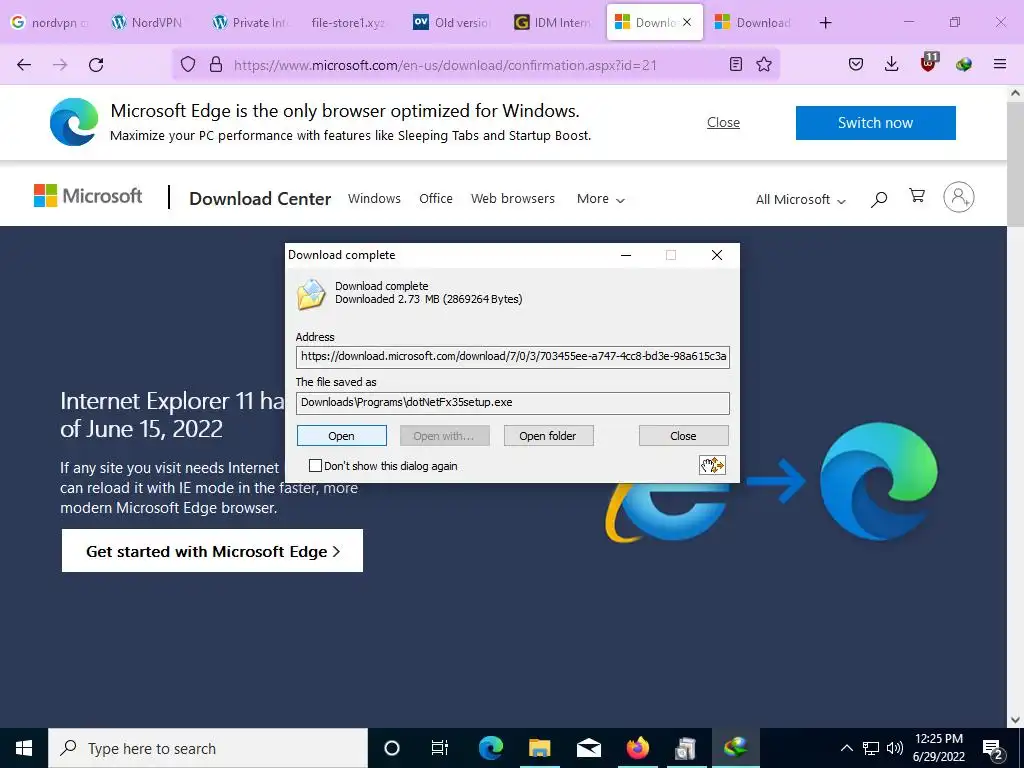The width and height of the screenshot is (1024, 768).
Task: Open the Office link in Download Center
Action: 436,199
